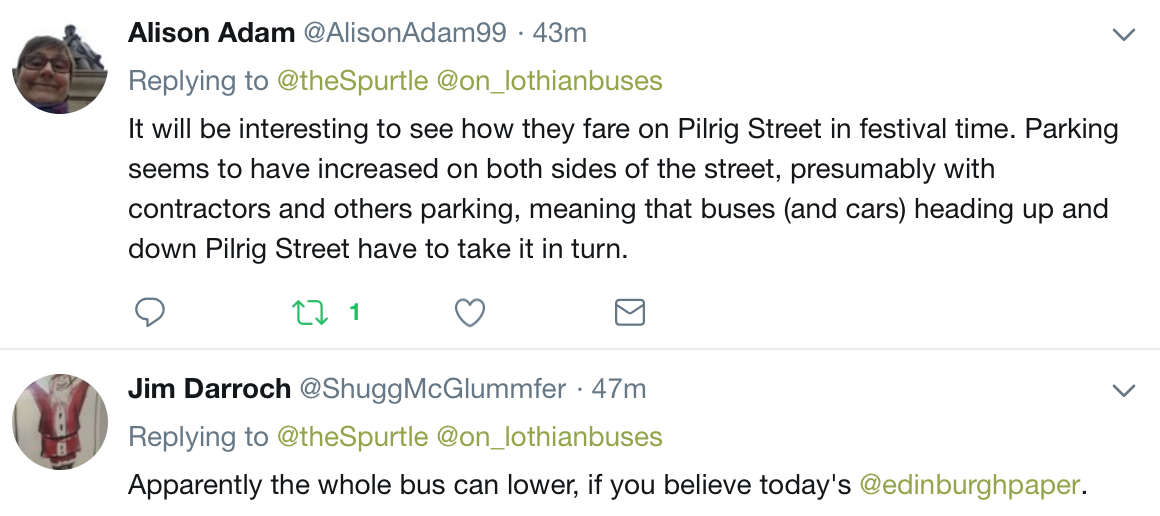
Task: Open the 43m timestamp of Alison's tweet
Action: point(559,33)
